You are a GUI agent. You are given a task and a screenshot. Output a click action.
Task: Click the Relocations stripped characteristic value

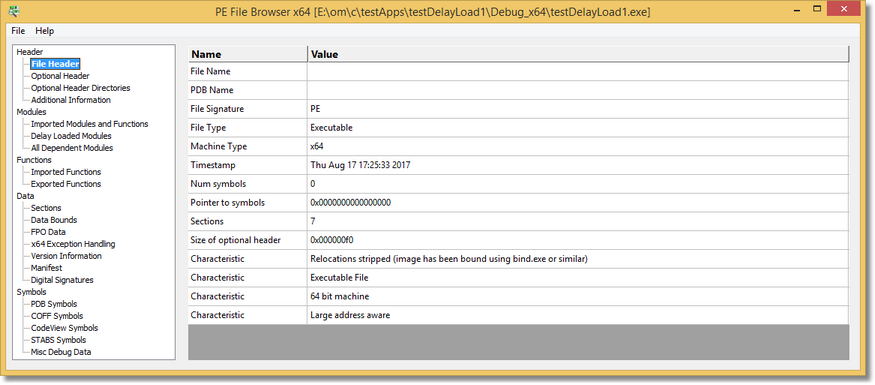click(x=449, y=259)
